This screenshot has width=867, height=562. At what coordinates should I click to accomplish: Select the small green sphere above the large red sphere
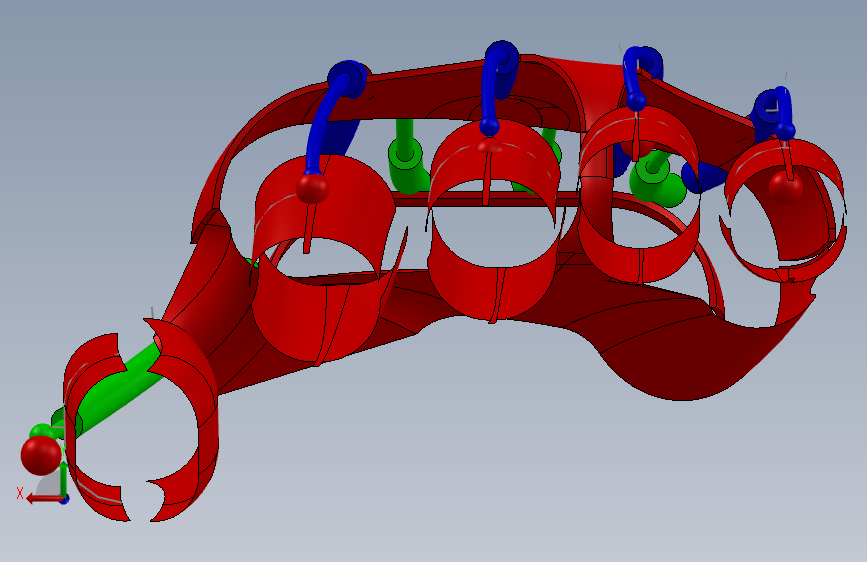click(41, 430)
